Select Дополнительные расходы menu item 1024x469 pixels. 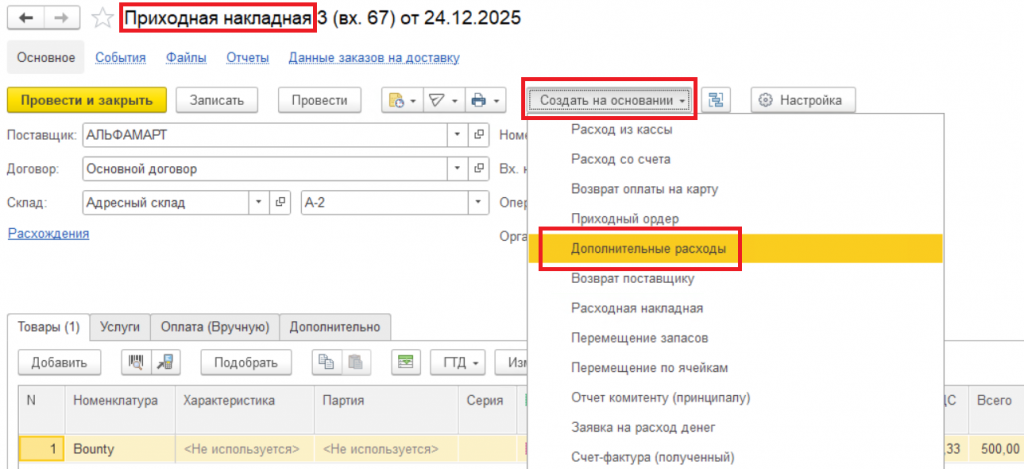click(735, 249)
